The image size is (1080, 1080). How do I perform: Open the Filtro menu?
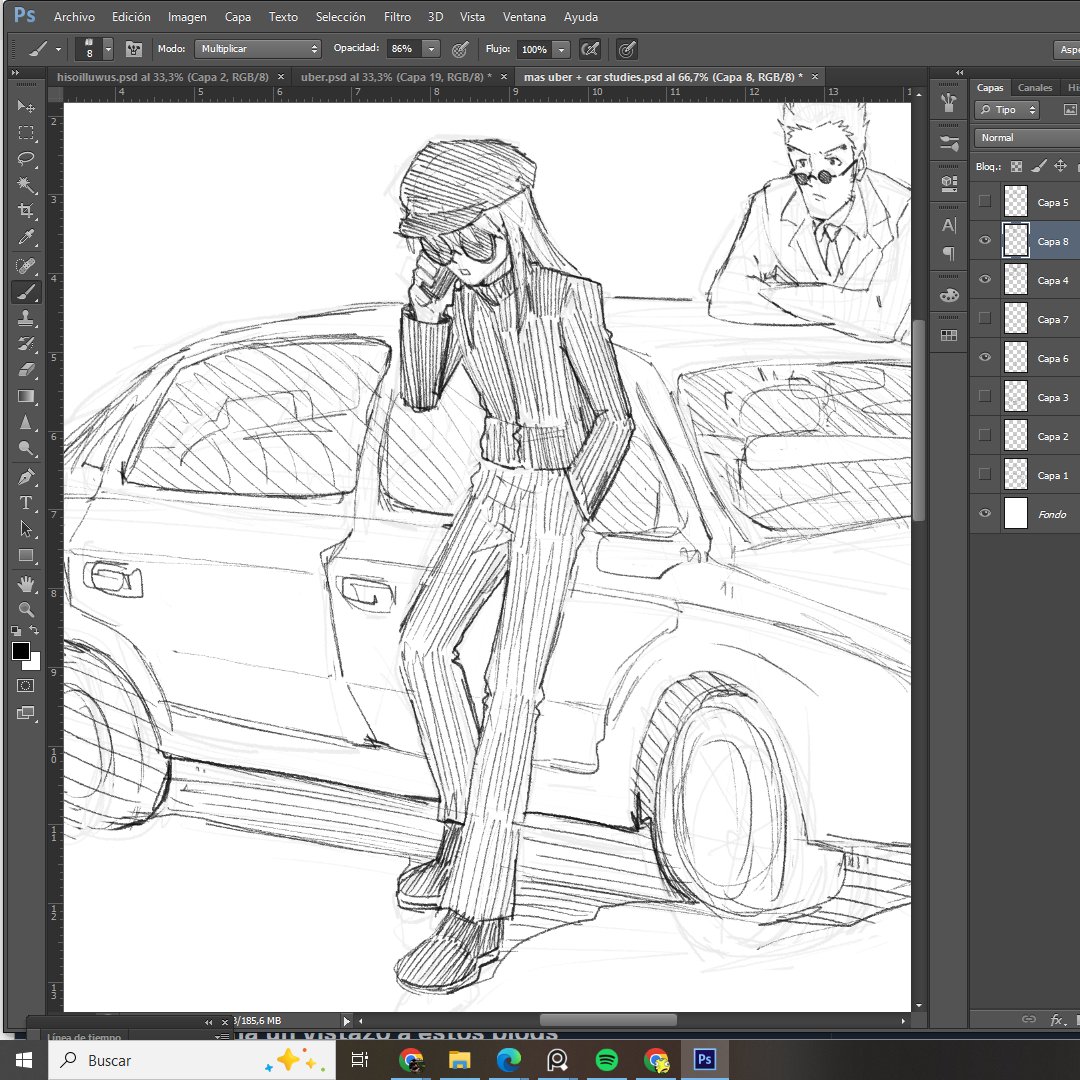pyautogui.click(x=397, y=17)
